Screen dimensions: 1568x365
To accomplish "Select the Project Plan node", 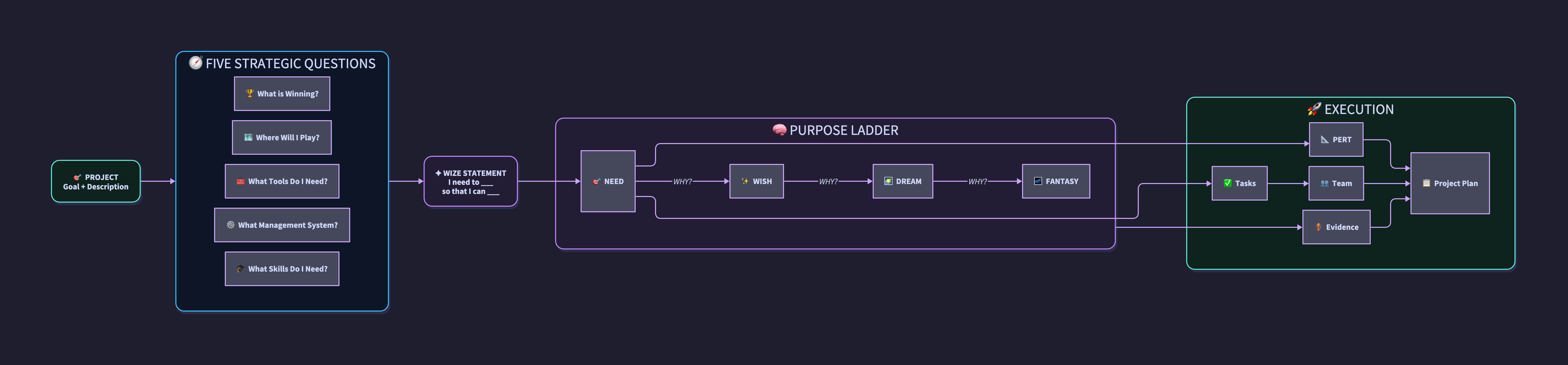I will click(x=1450, y=183).
